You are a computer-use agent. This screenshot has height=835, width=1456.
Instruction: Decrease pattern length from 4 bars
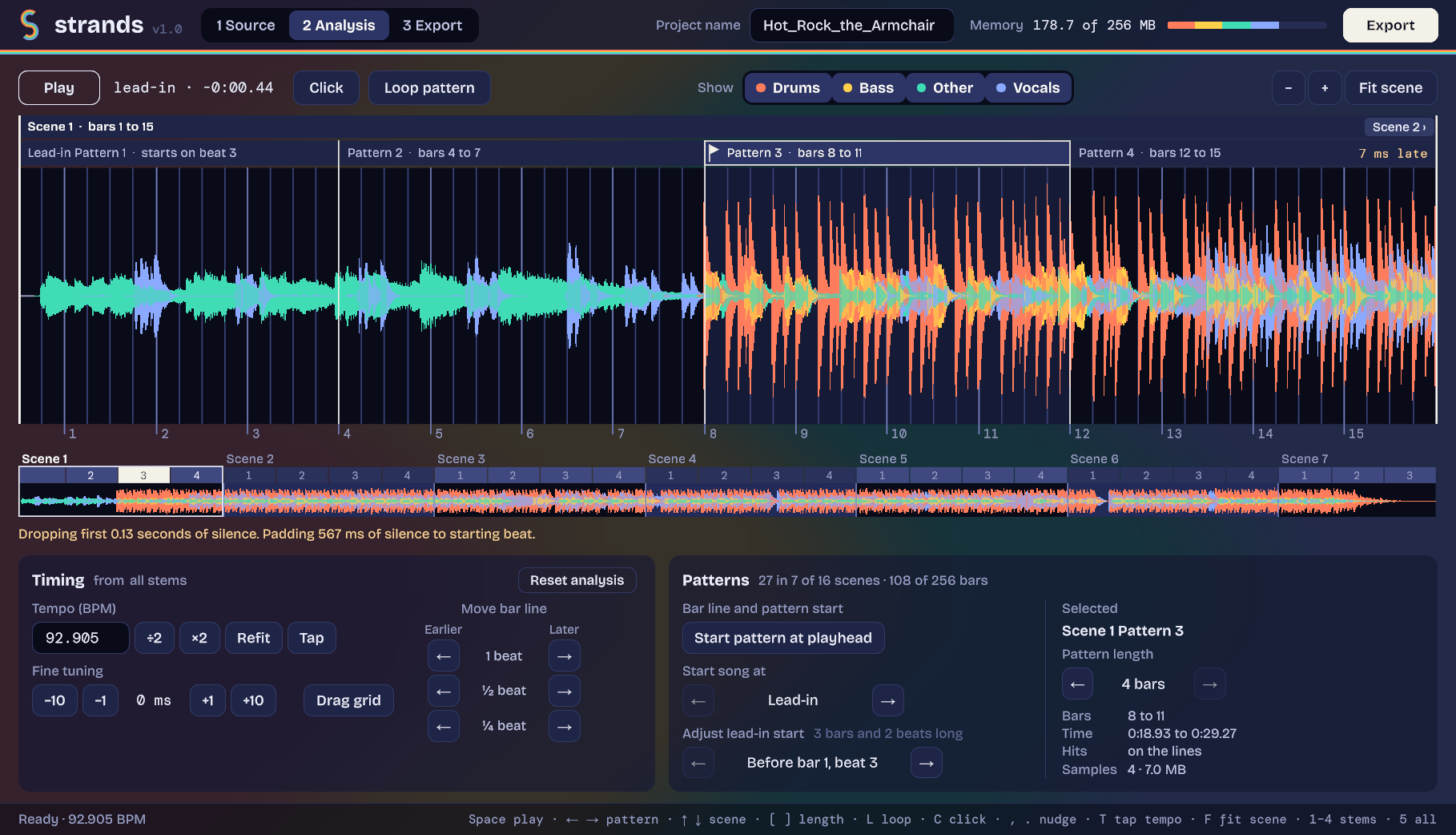pos(1077,684)
